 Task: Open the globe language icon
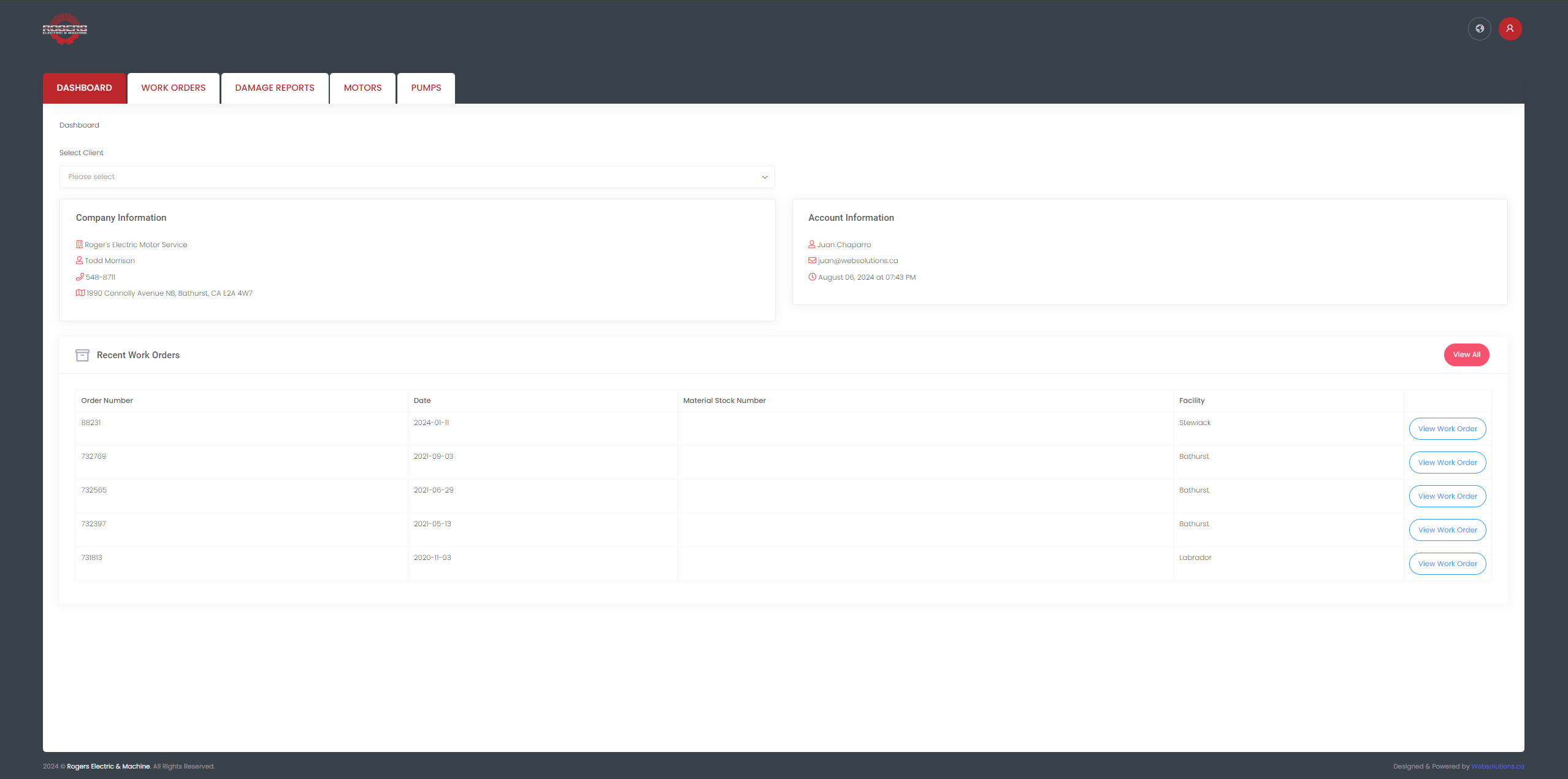click(x=1480, y=29)
